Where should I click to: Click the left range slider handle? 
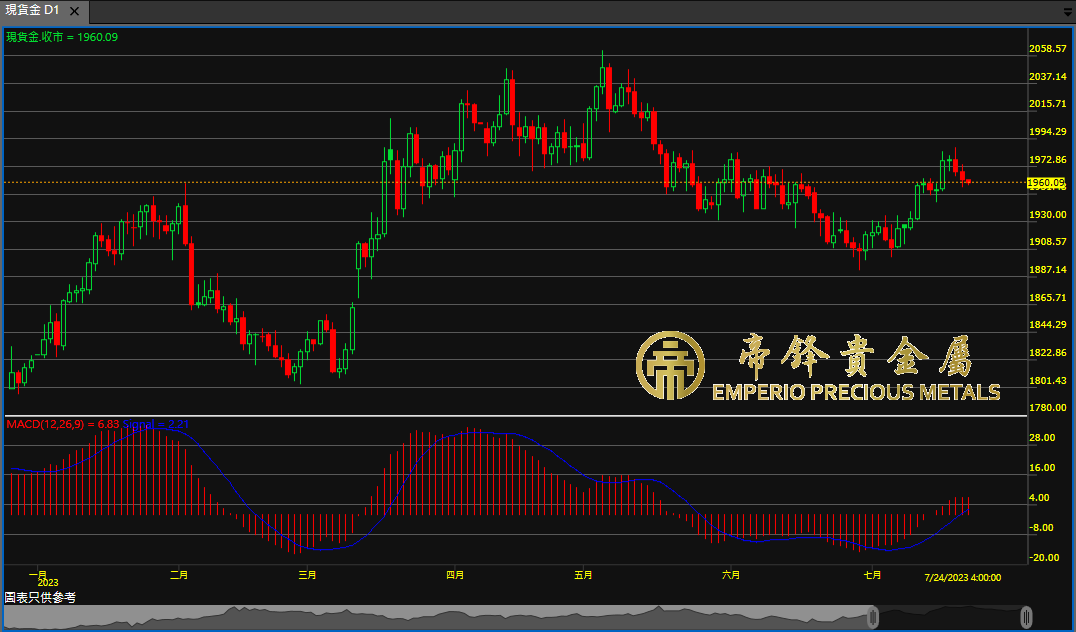point(873,618)
